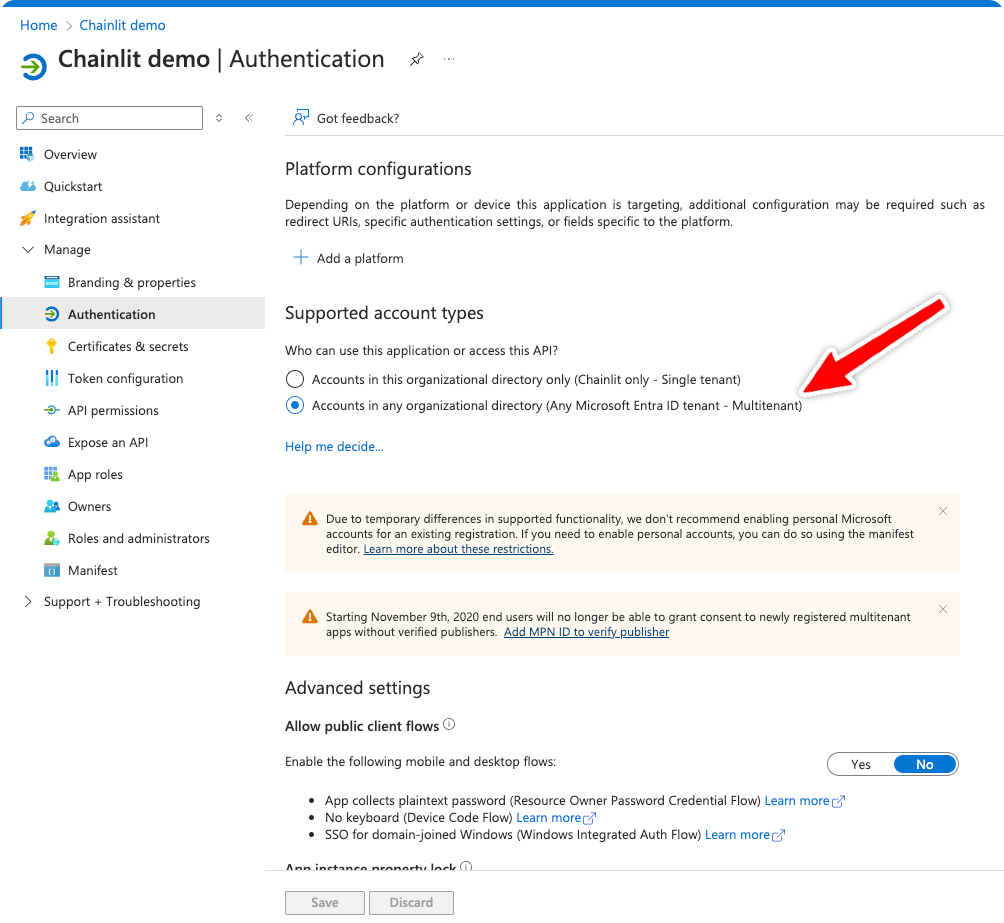Click Learn more for Resource Owner Password flow
Image resolution: width=1004 pixels, height=923 pixels.
(797, 801)
